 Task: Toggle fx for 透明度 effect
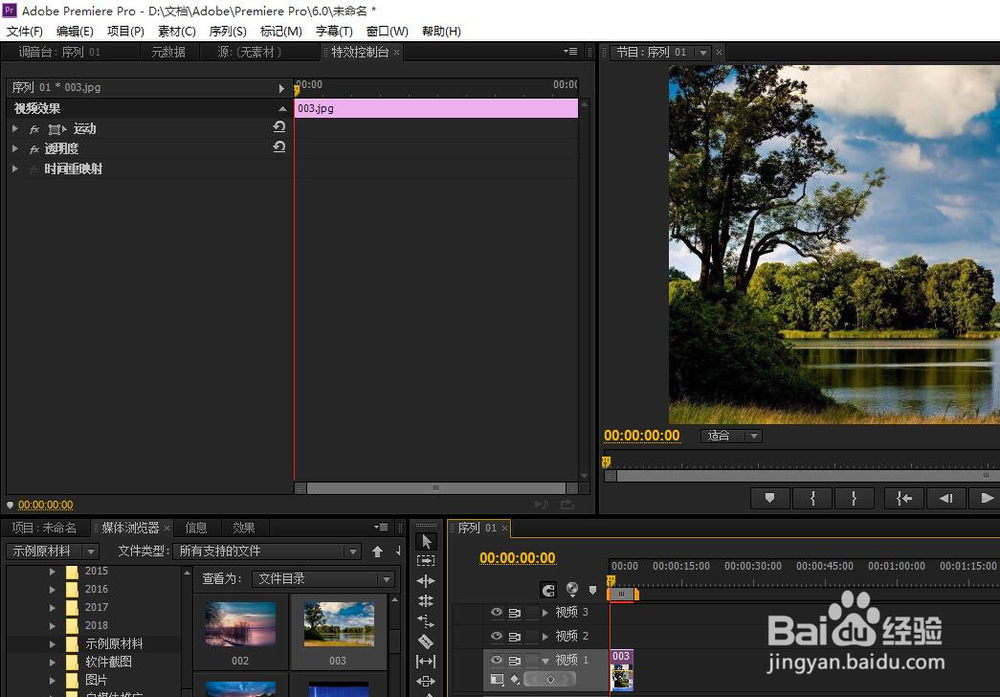34,149
